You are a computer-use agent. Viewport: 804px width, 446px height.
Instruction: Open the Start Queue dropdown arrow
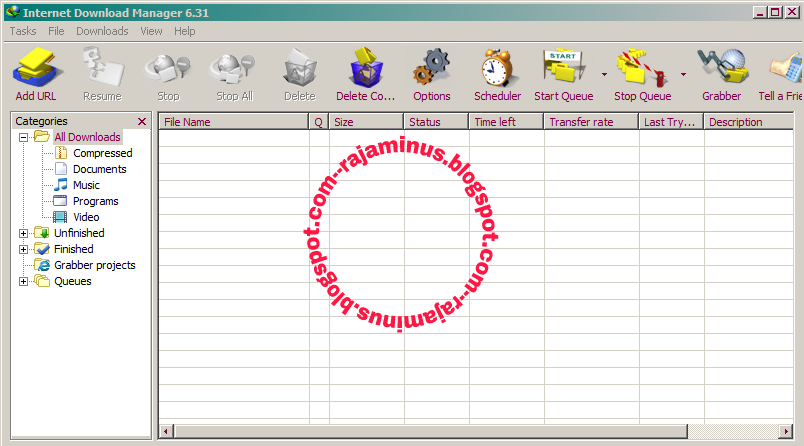coord(604,75)
